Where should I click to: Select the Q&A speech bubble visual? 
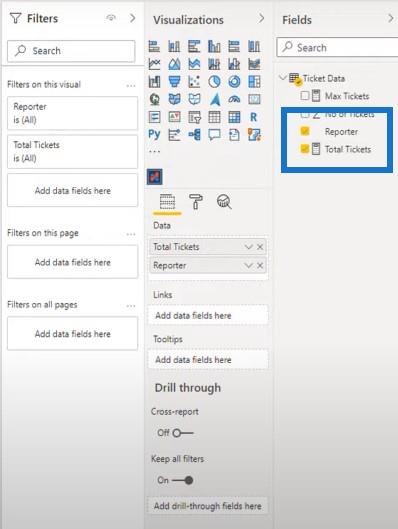[214, 135]
